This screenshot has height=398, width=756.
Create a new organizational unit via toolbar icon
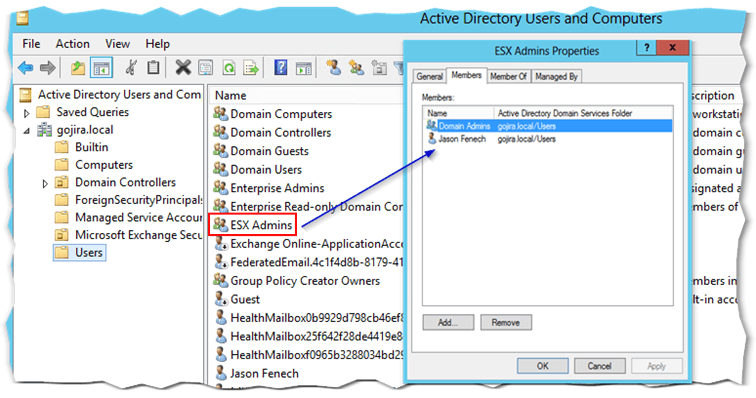(x=379, y=68)
